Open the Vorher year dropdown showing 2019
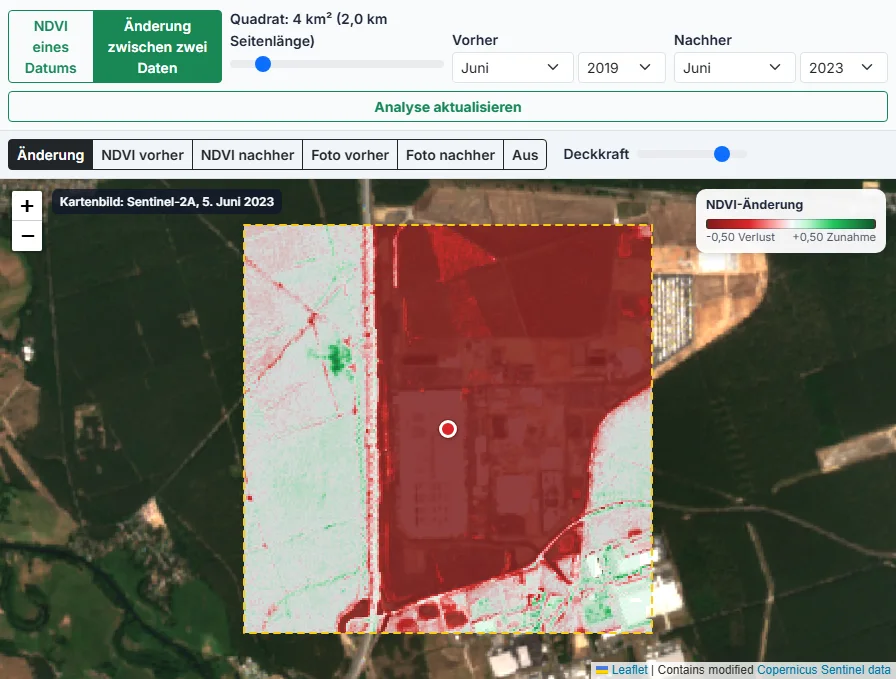896x679 pixels. point(622,67)
